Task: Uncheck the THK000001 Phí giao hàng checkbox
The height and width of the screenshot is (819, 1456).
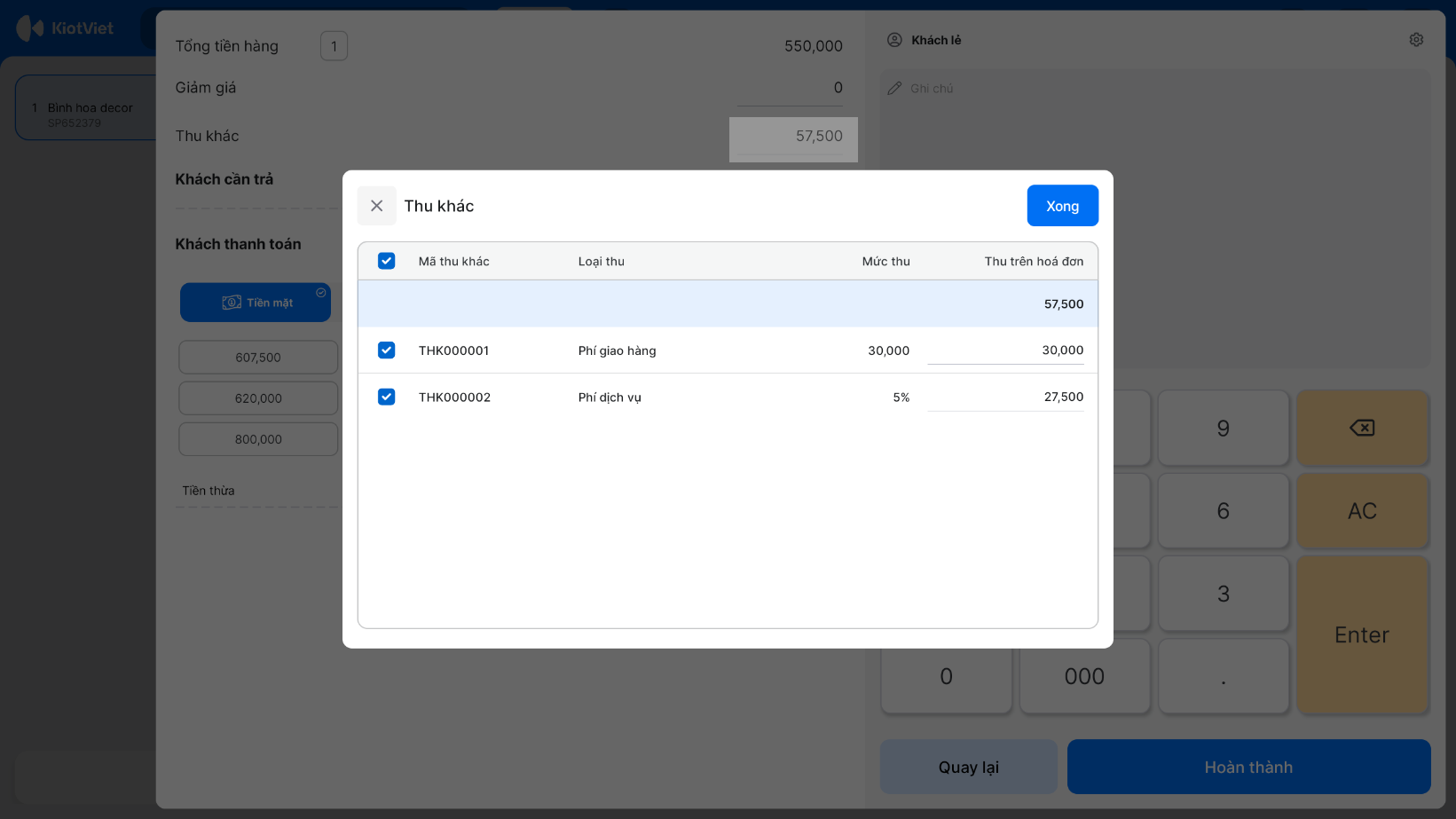Action: click(386, 350)
